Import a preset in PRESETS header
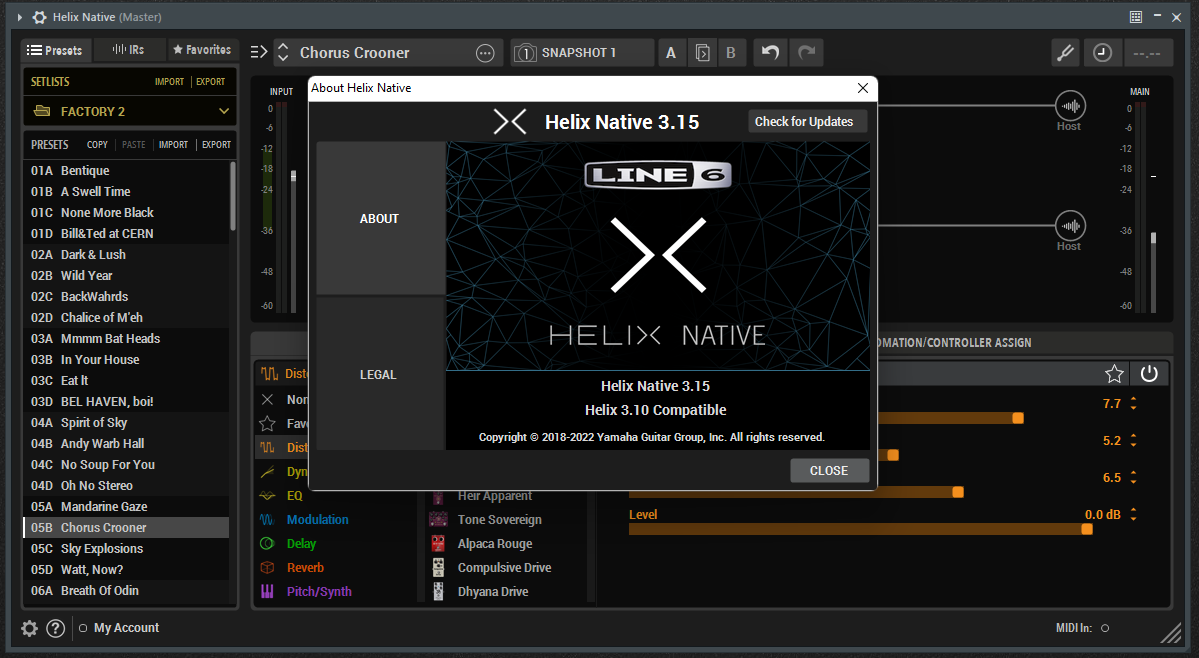Image resolution: width=1199 pixels, height=658 pixels. coord(174,144)
